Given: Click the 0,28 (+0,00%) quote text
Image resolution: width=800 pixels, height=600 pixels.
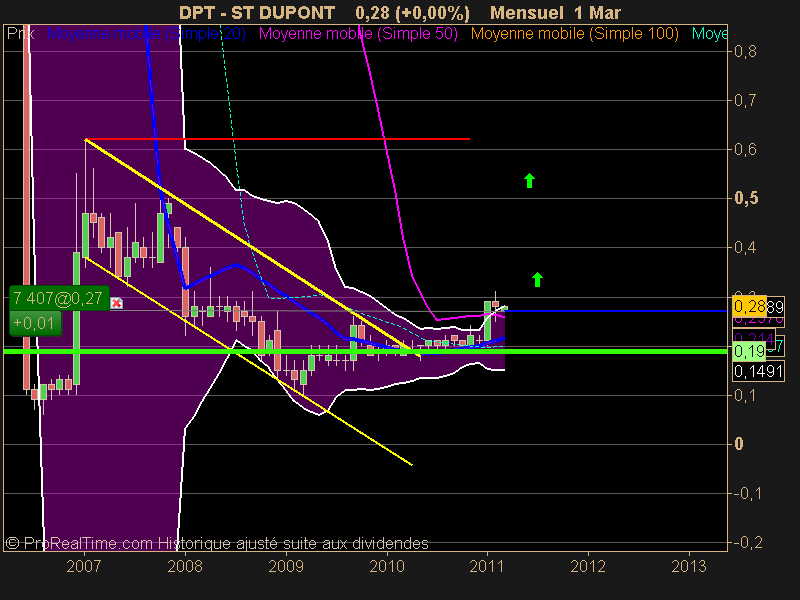Looking at the screenshot, I should pyautogui.click(x=412, y=13).
